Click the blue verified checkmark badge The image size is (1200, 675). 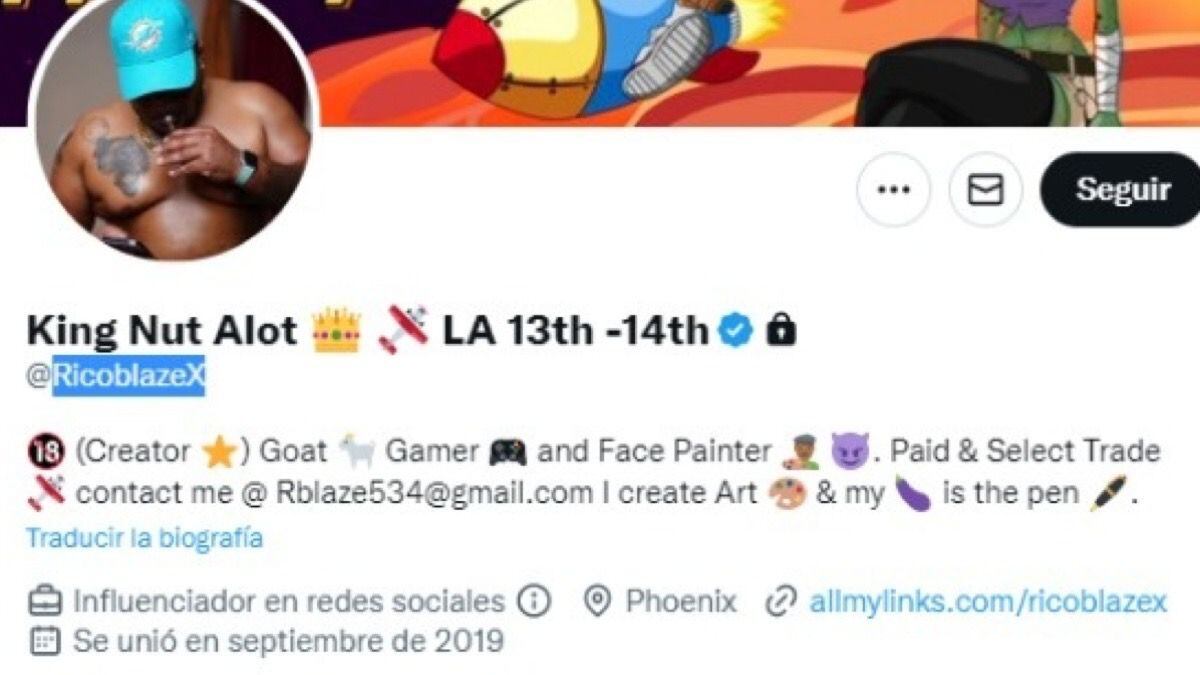click(x=737, y=330)
